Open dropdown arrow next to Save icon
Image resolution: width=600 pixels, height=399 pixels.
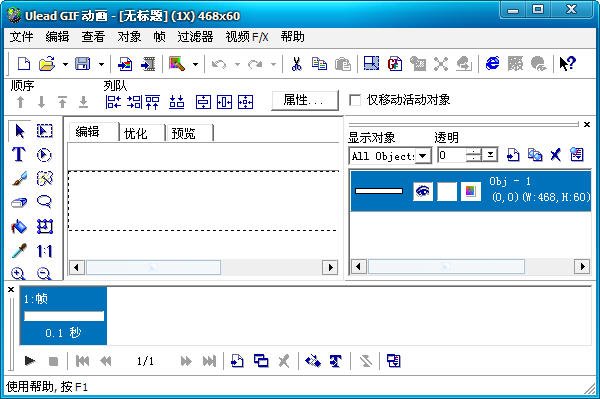(101, 64)
